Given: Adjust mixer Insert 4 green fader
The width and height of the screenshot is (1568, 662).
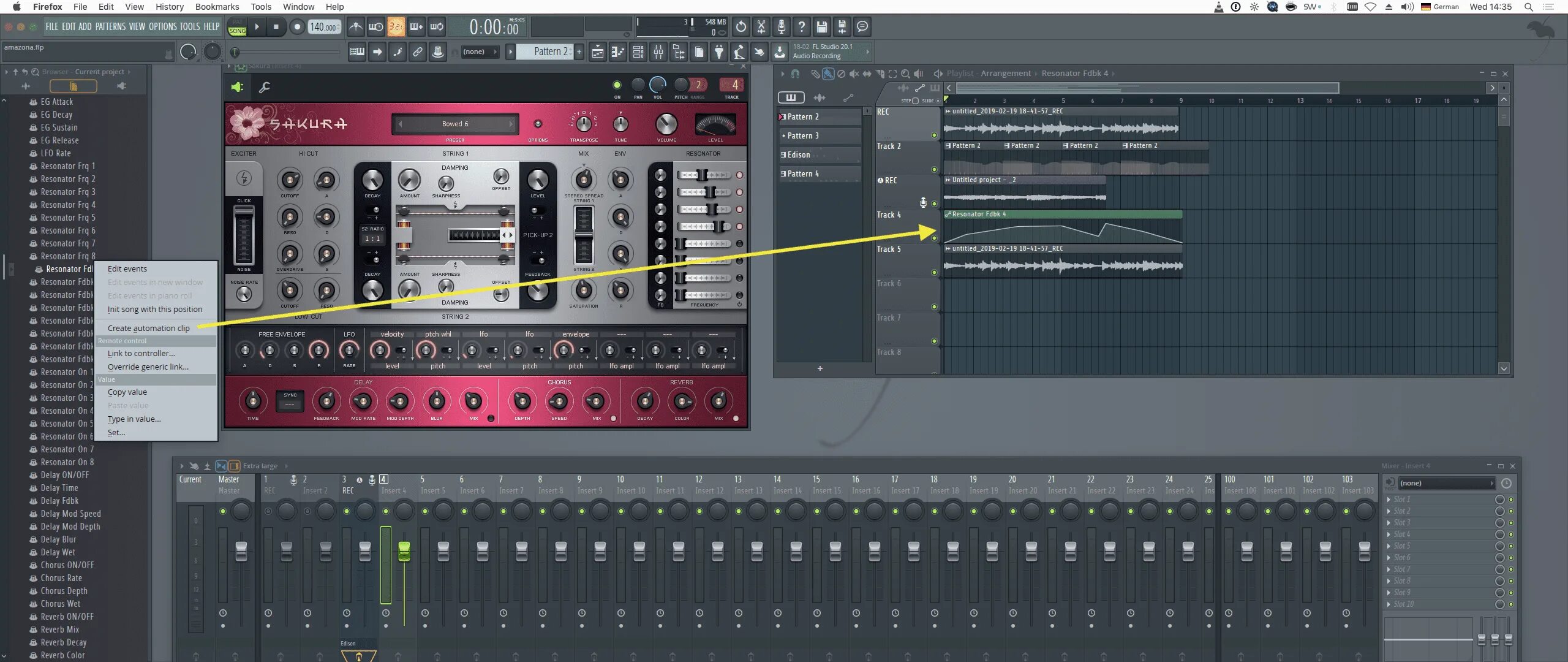Looking at the screenshot, I should pos(404,550).
